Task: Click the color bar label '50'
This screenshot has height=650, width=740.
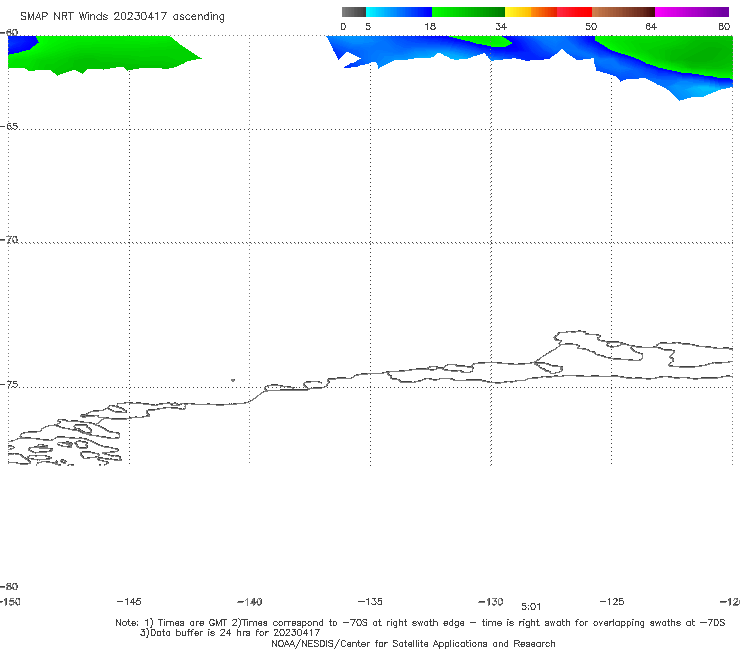Action: 591,26
